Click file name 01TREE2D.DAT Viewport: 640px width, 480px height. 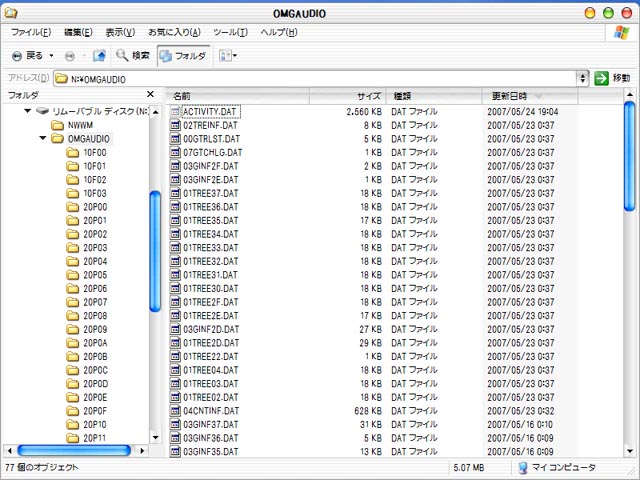click(211, 343)
